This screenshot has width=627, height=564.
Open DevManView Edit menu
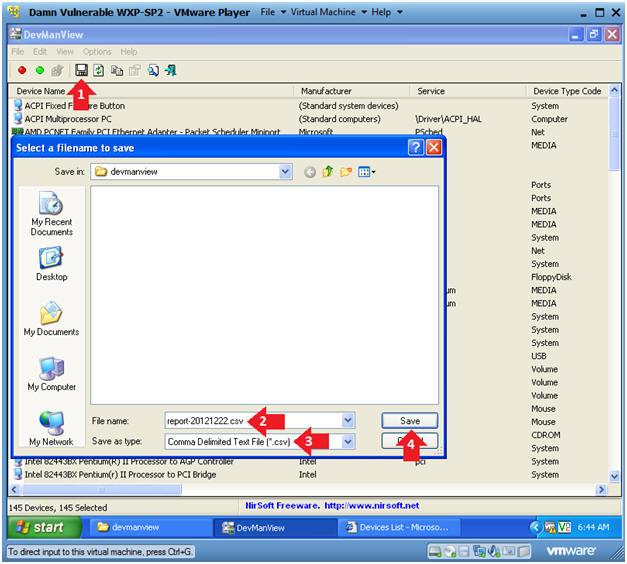tap(40, 52)
